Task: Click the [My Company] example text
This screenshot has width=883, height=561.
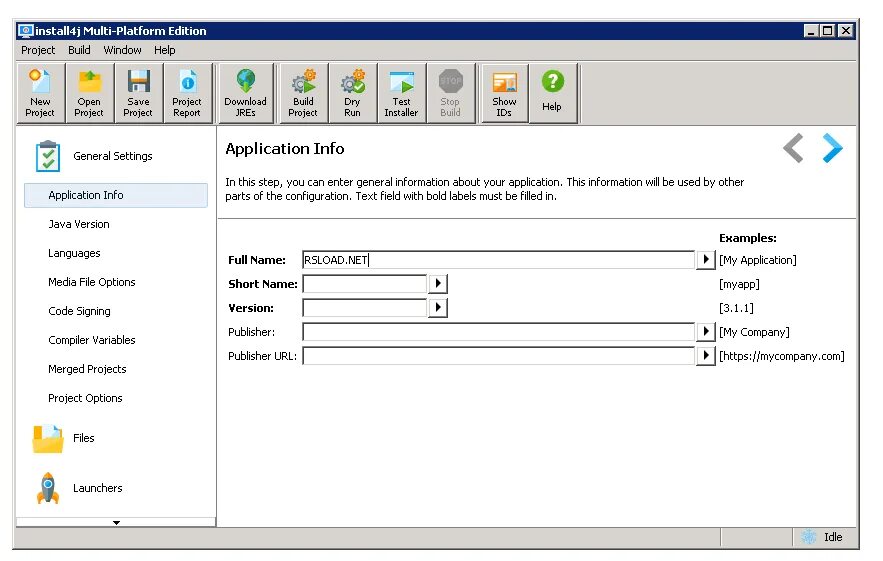Action: (754, 332)
